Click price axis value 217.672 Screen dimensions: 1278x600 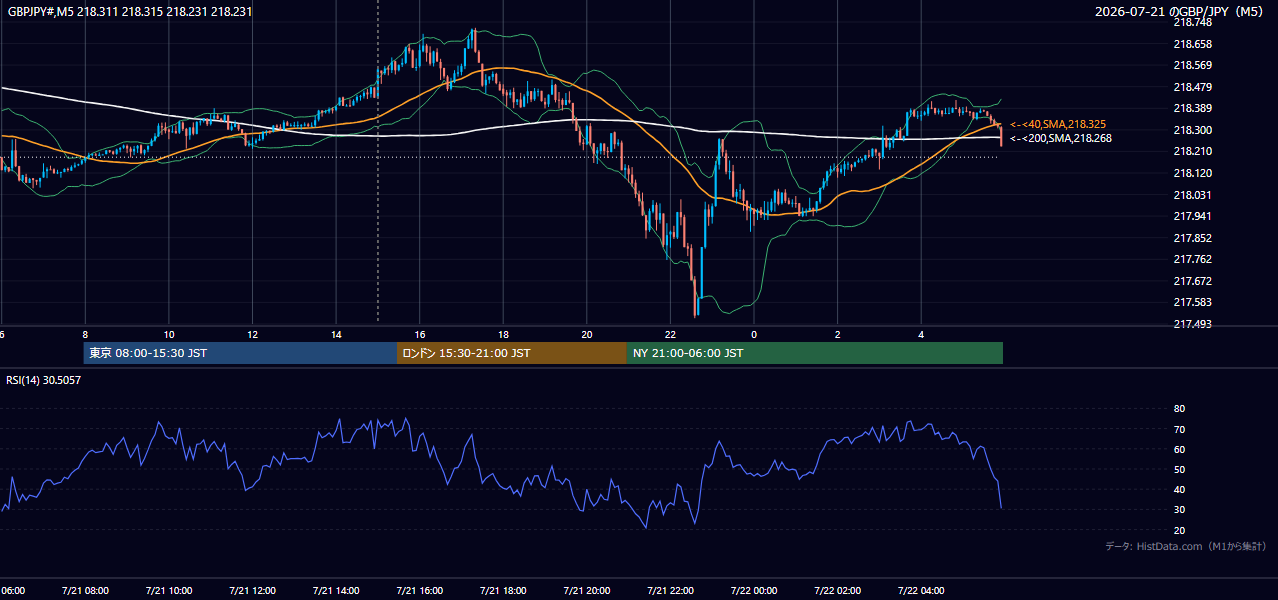[1191, 281]
